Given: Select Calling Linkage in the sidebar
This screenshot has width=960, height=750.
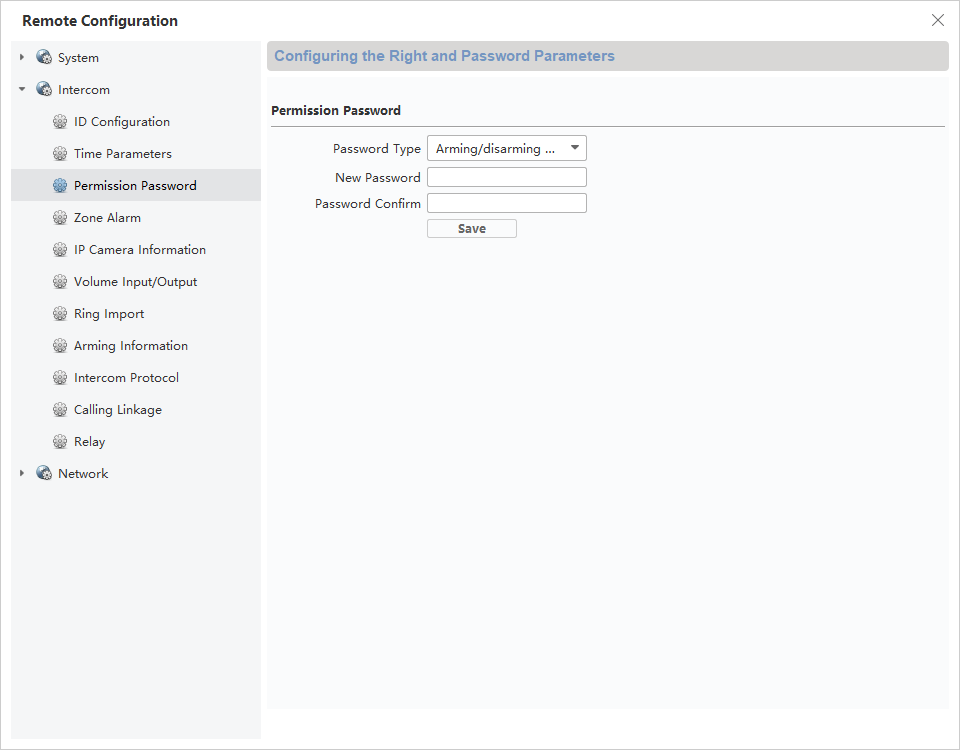Looking at the screenshot, I should tap(117, 410).
